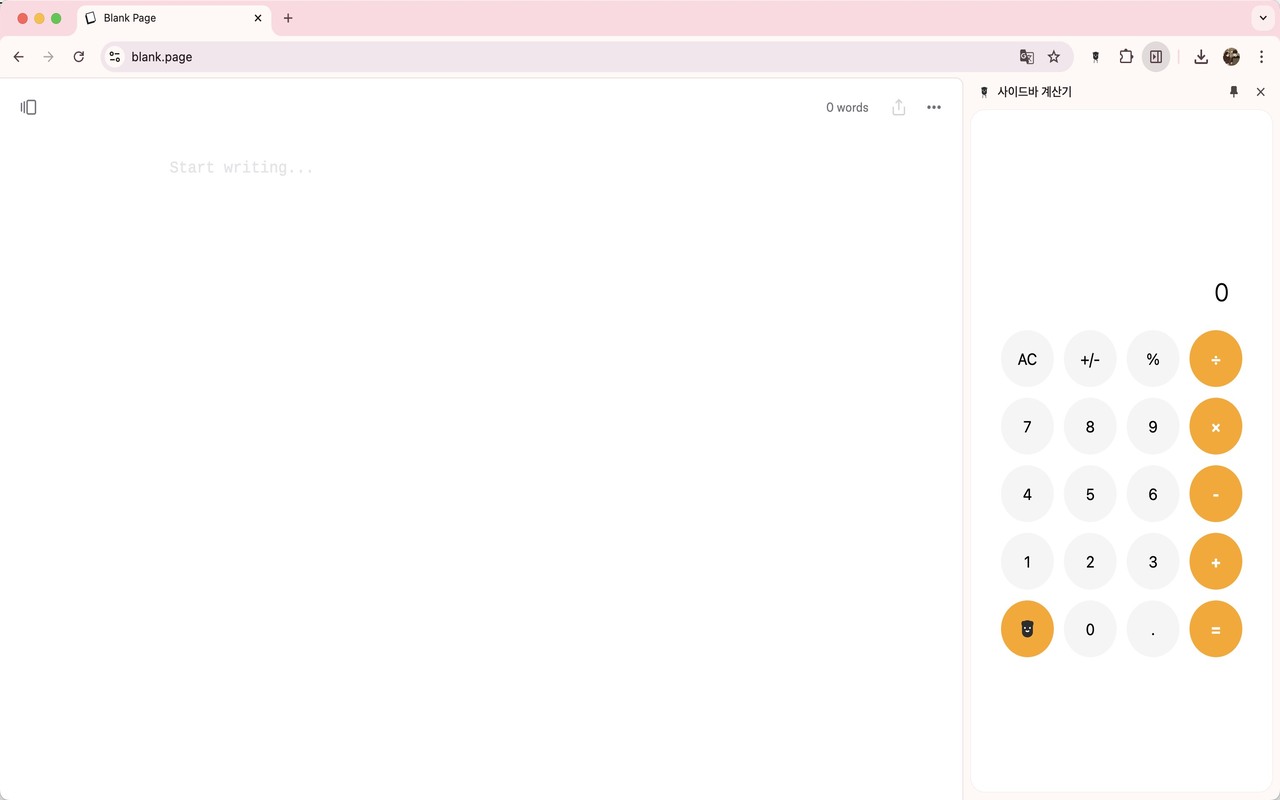Click calculator digit 5
Screen dimensions: 1280x800
(1090, 494)
